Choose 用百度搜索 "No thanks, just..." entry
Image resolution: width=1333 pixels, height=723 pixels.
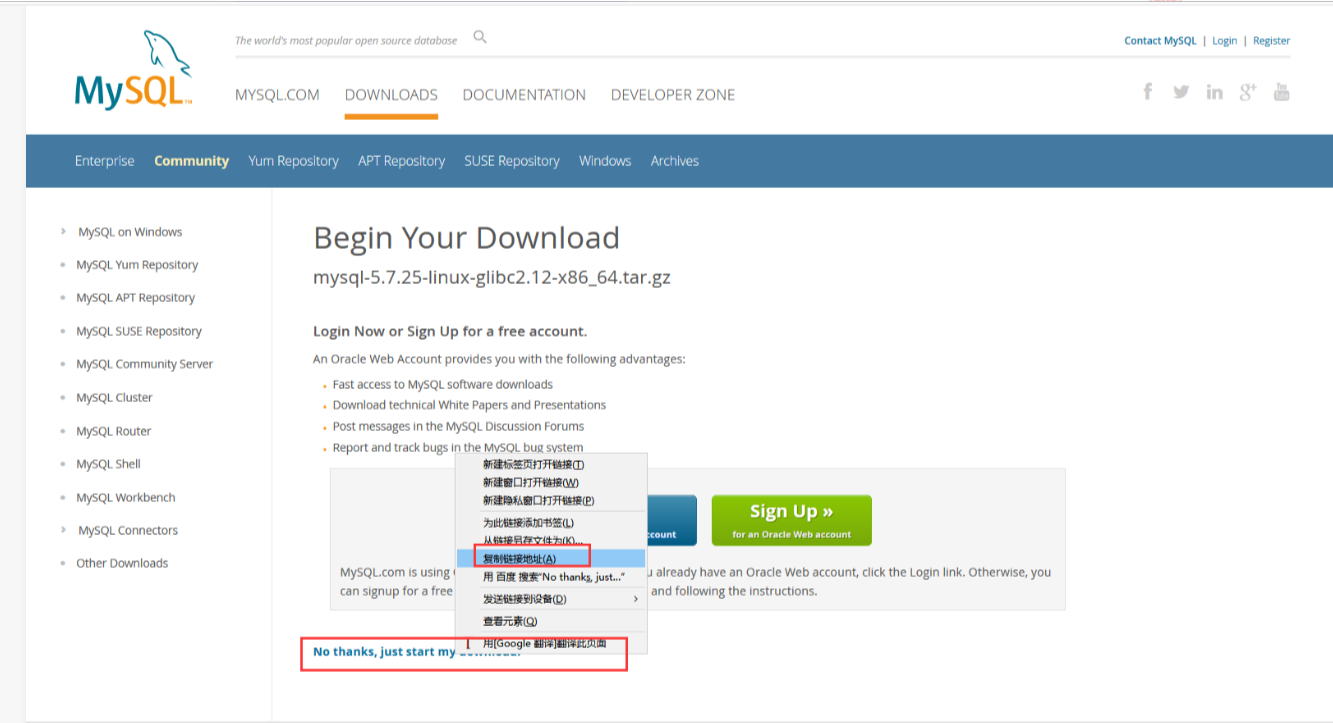551,577
